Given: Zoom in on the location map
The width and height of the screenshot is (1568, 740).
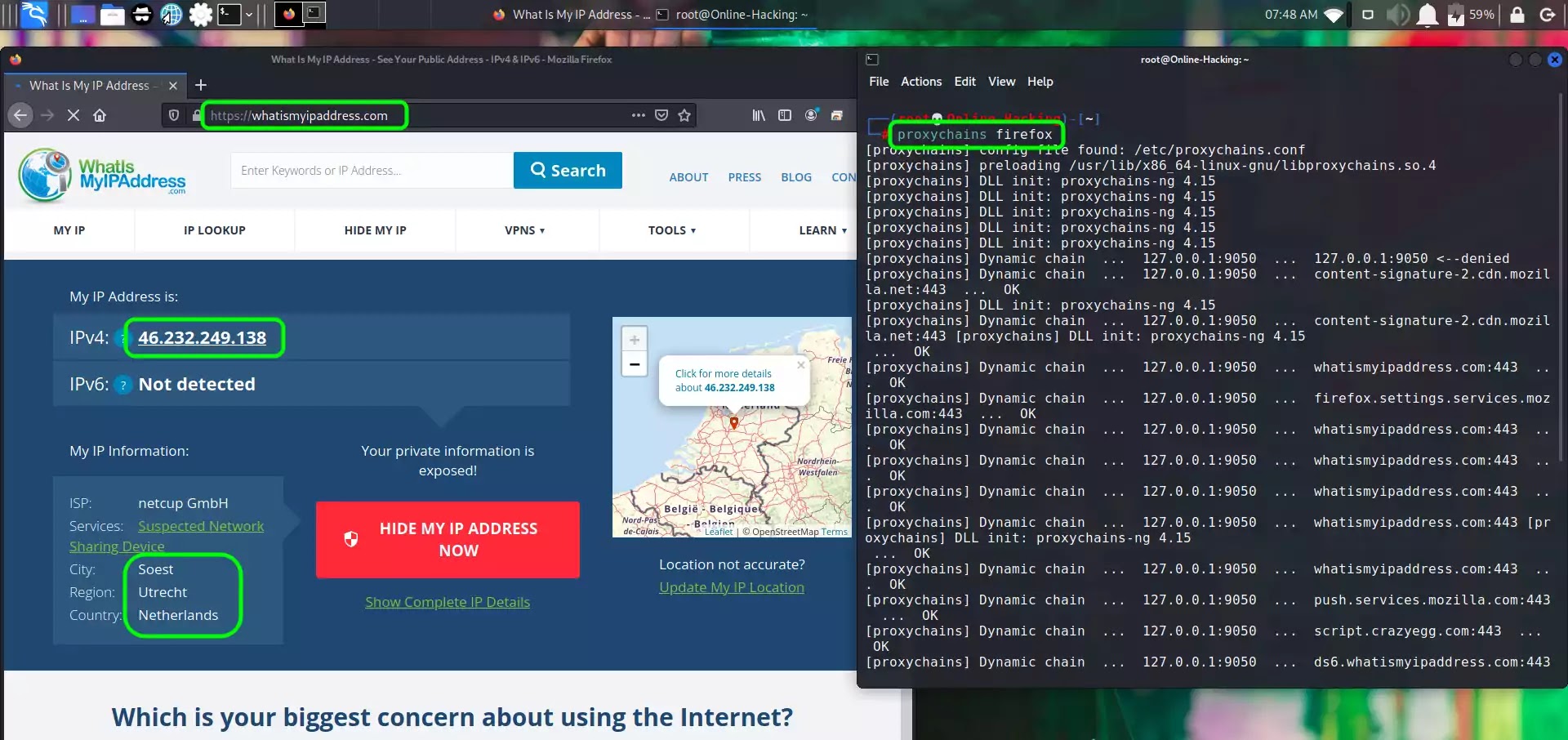Looking at the screenshot, I should tap(635, 340).
